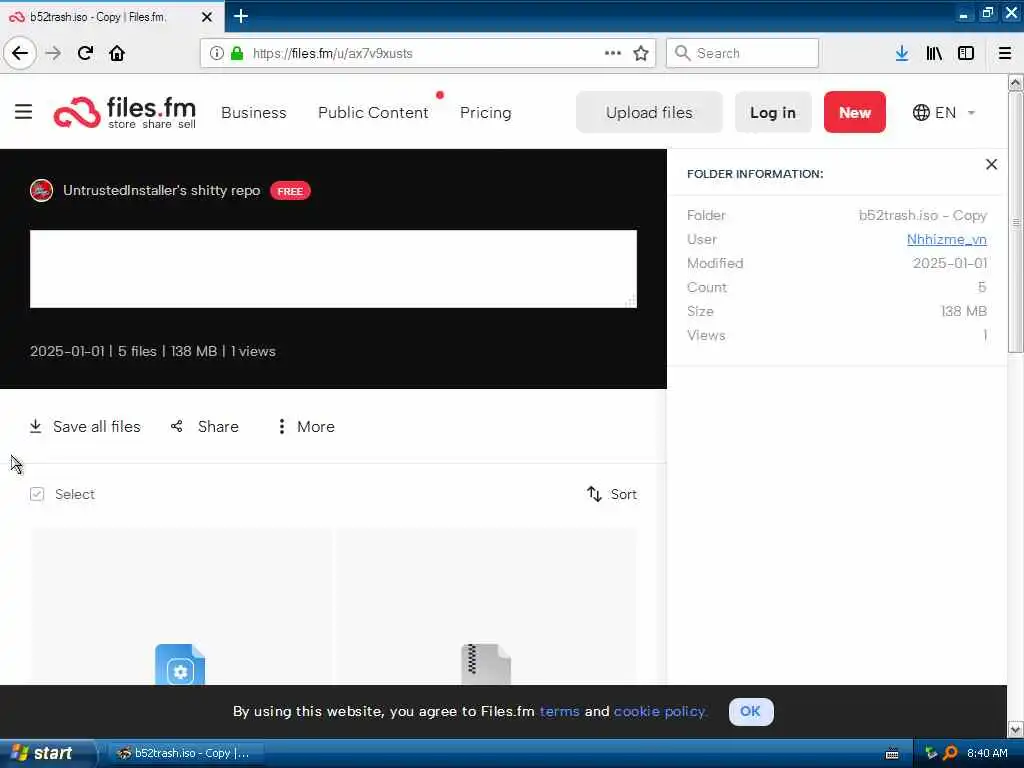
Task: Click the Save all files label
Action: [97, 426]
